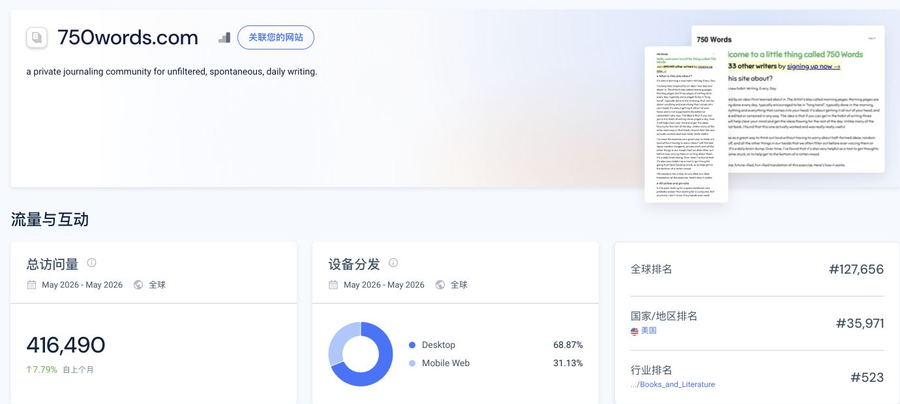Image resolution: width=900 pixels, height=404 pixels.
Task: Click the Desktop legend color dot
Action: pos(412,345)
